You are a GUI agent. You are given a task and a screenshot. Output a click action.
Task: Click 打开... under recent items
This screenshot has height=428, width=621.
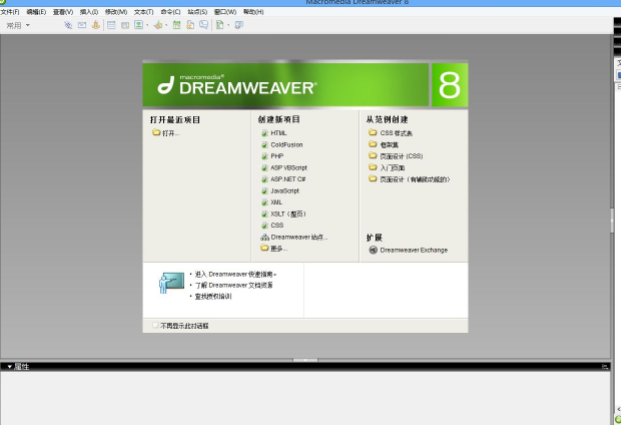[x=166, y=133]
